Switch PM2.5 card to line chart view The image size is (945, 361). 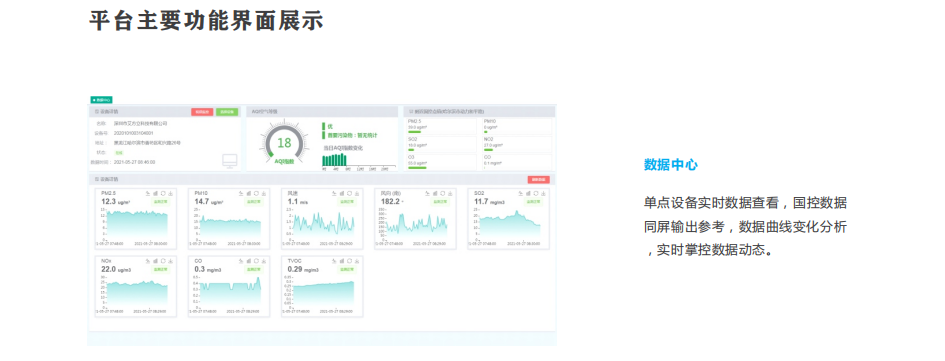(x=148, y=193)
